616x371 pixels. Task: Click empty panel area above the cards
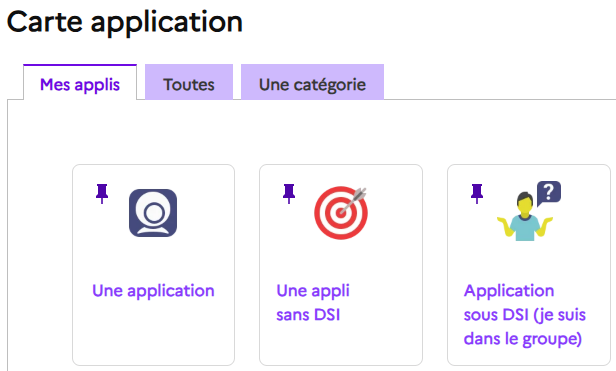pyautogui.click(x=310, y=132)
